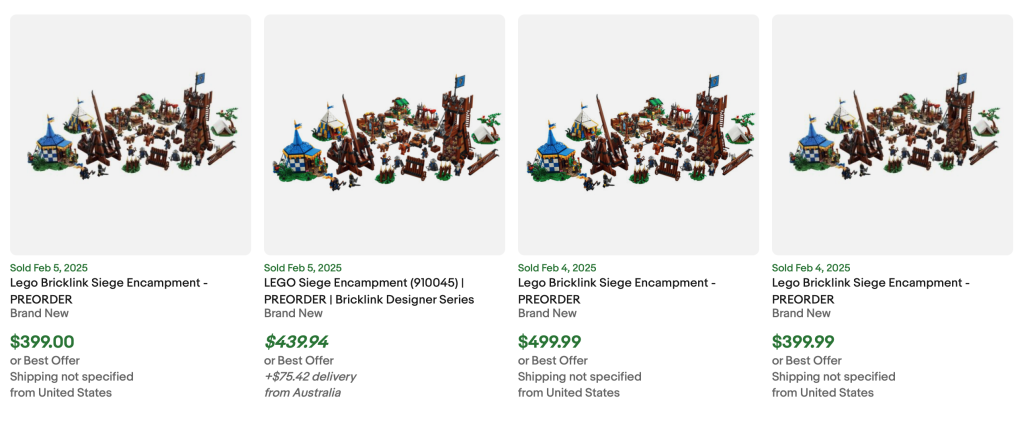Open the $399.00 Siege Encampment listing image

point(130,134)
